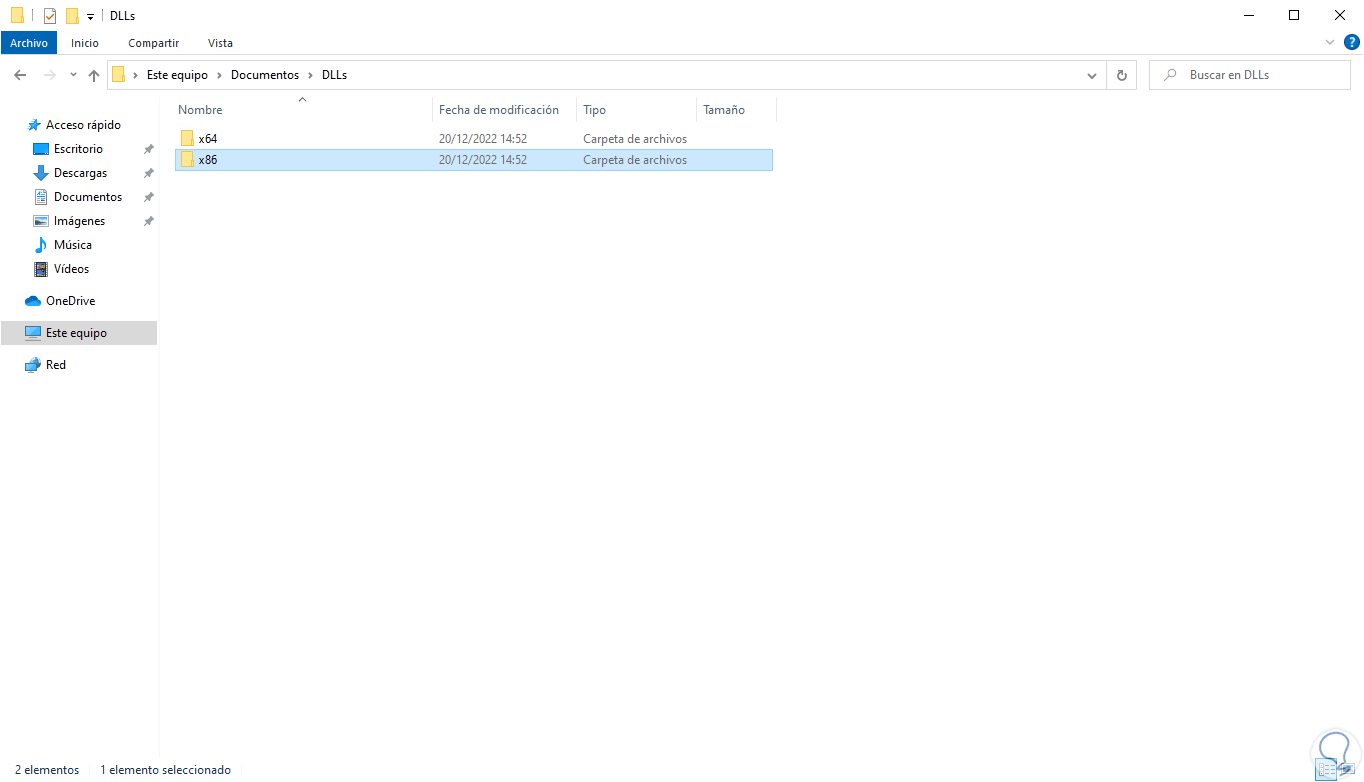Open Escritorio in the sidebar
Image resolution: width=1364 pixels, height=782 pixels.
(x=78, y=149)
